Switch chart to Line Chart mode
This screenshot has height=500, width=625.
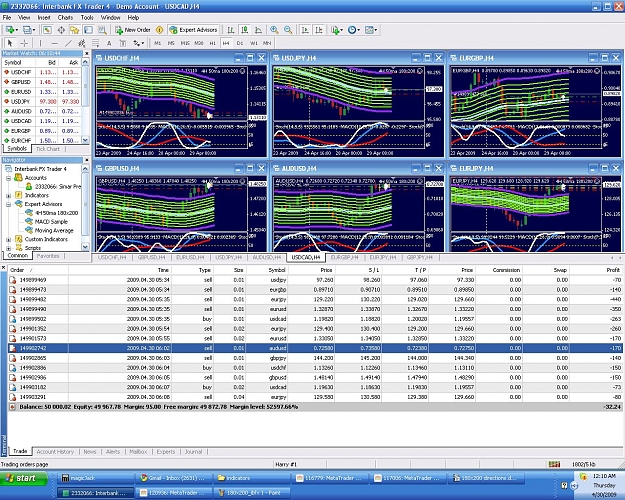tap(258, 30)
